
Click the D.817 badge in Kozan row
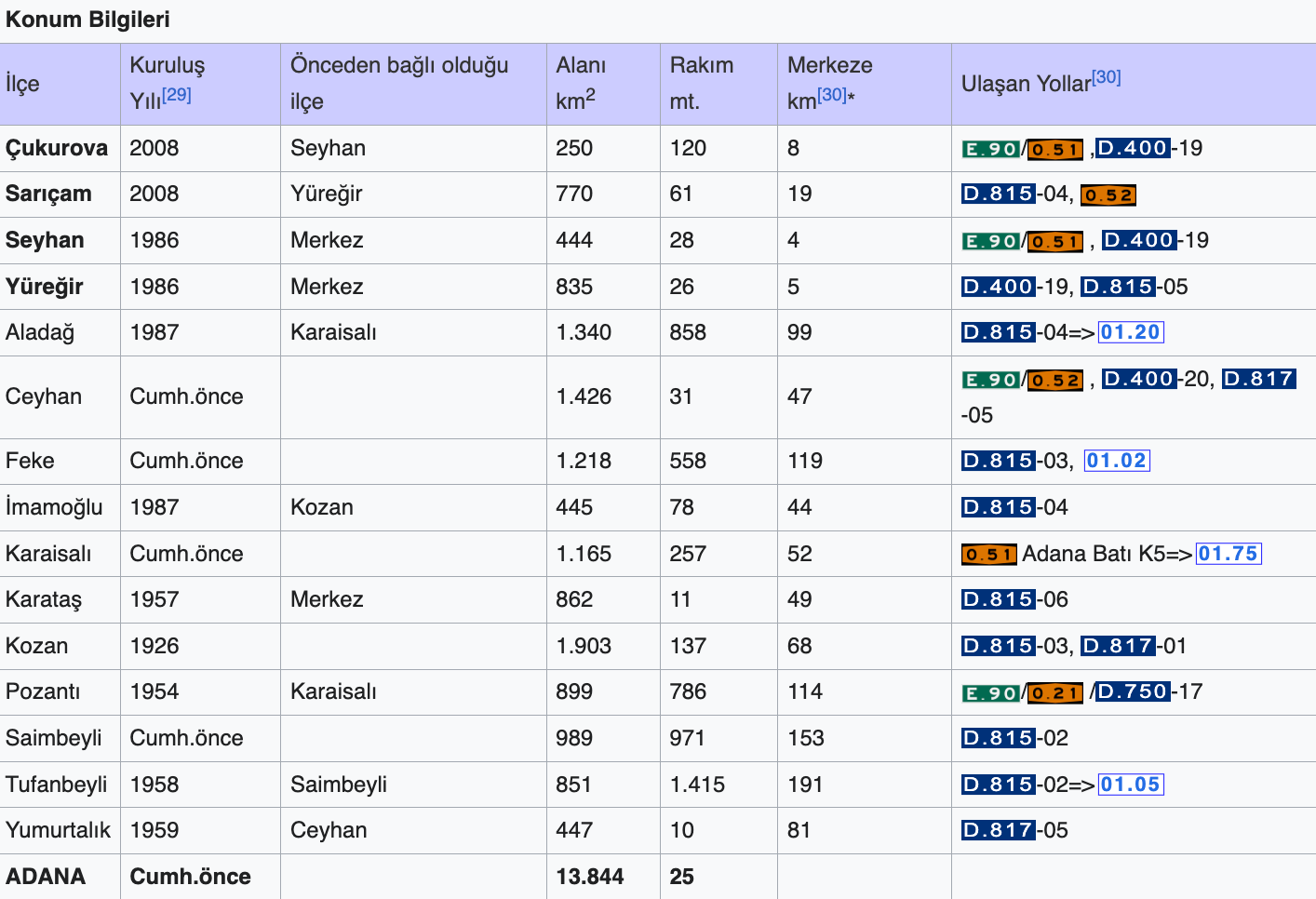pyautogui.click(x=1118, y=646)
